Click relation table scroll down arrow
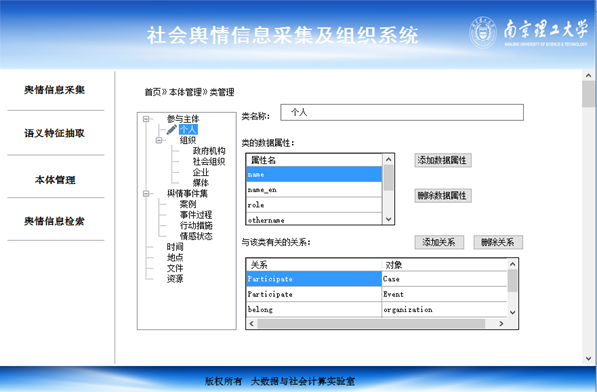The height and width of the screenshot is (392, 597). 512,312
